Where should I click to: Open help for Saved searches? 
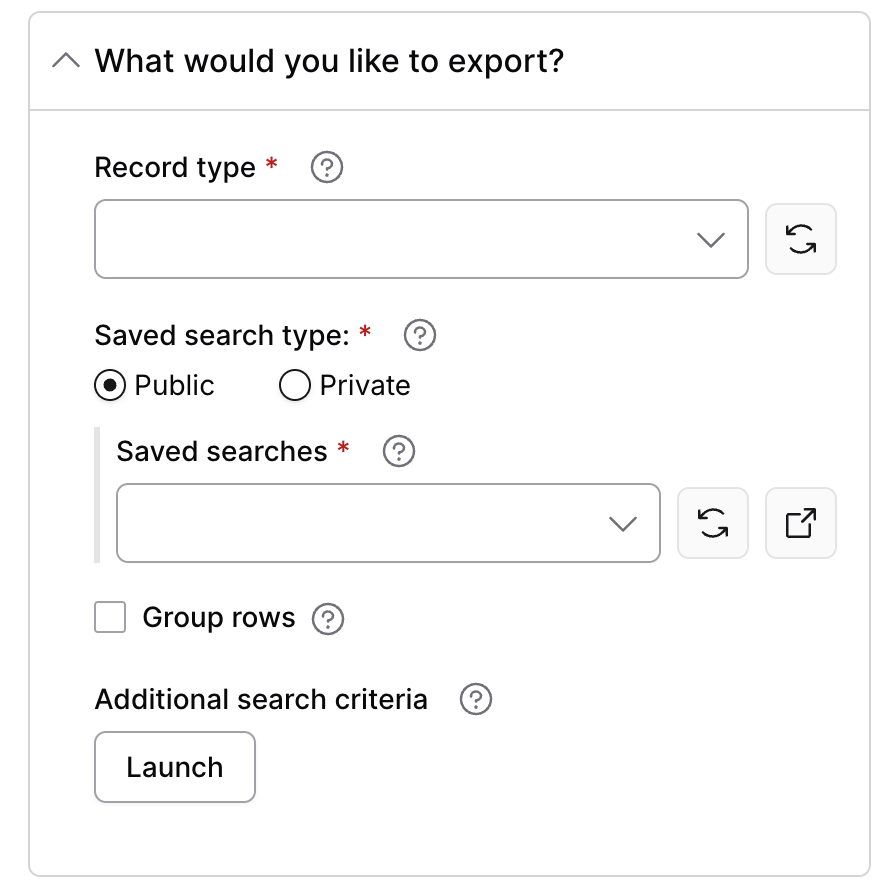399,452
